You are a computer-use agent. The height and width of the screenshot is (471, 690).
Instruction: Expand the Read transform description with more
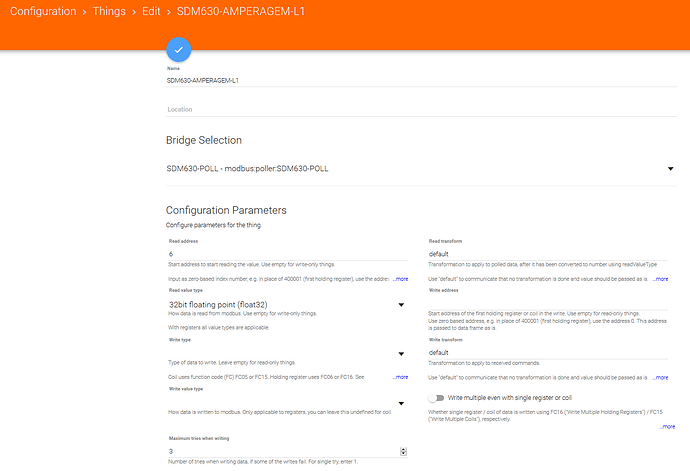[660, 279]
